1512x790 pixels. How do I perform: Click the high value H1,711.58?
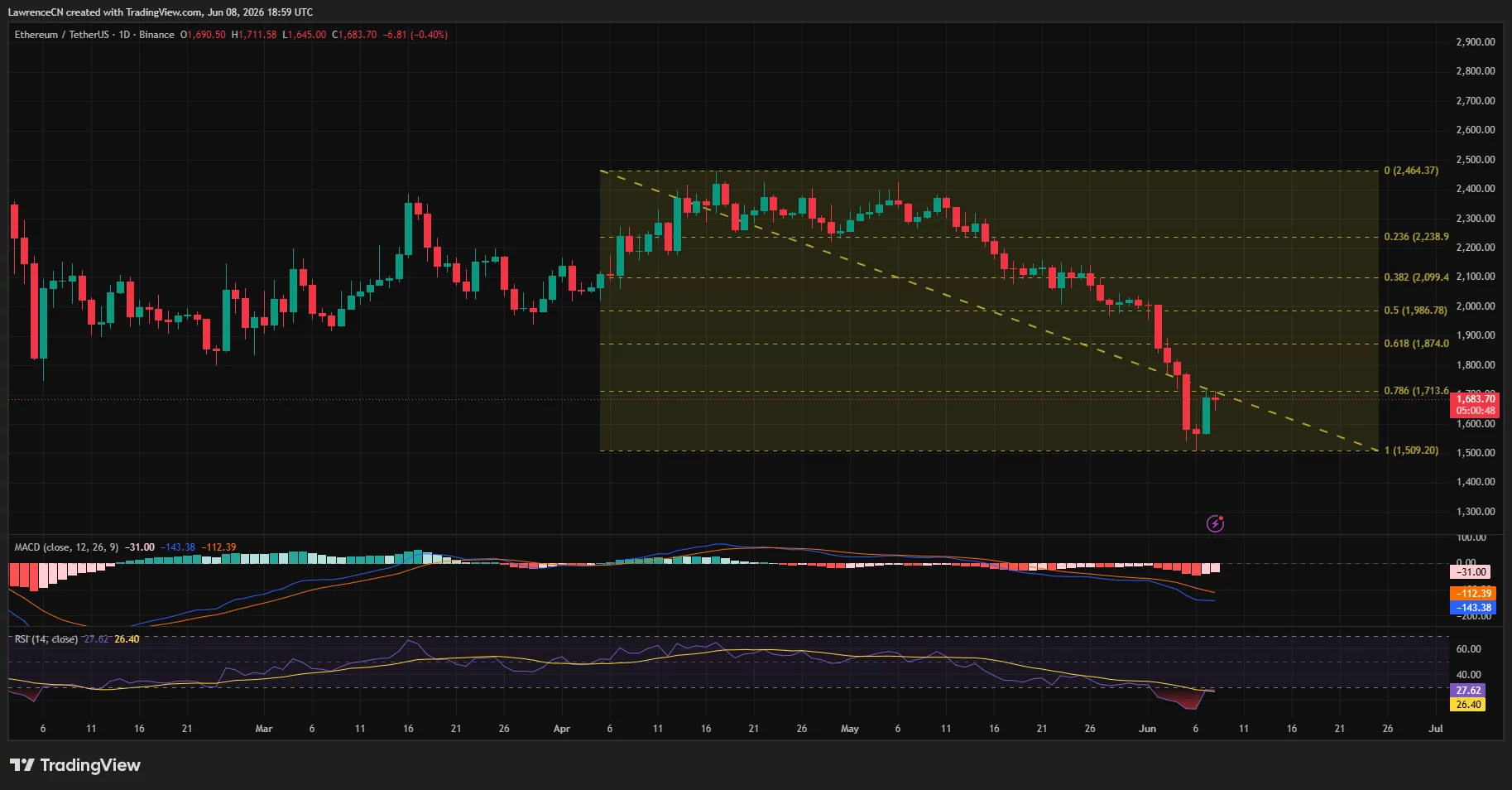click(254, 35)
